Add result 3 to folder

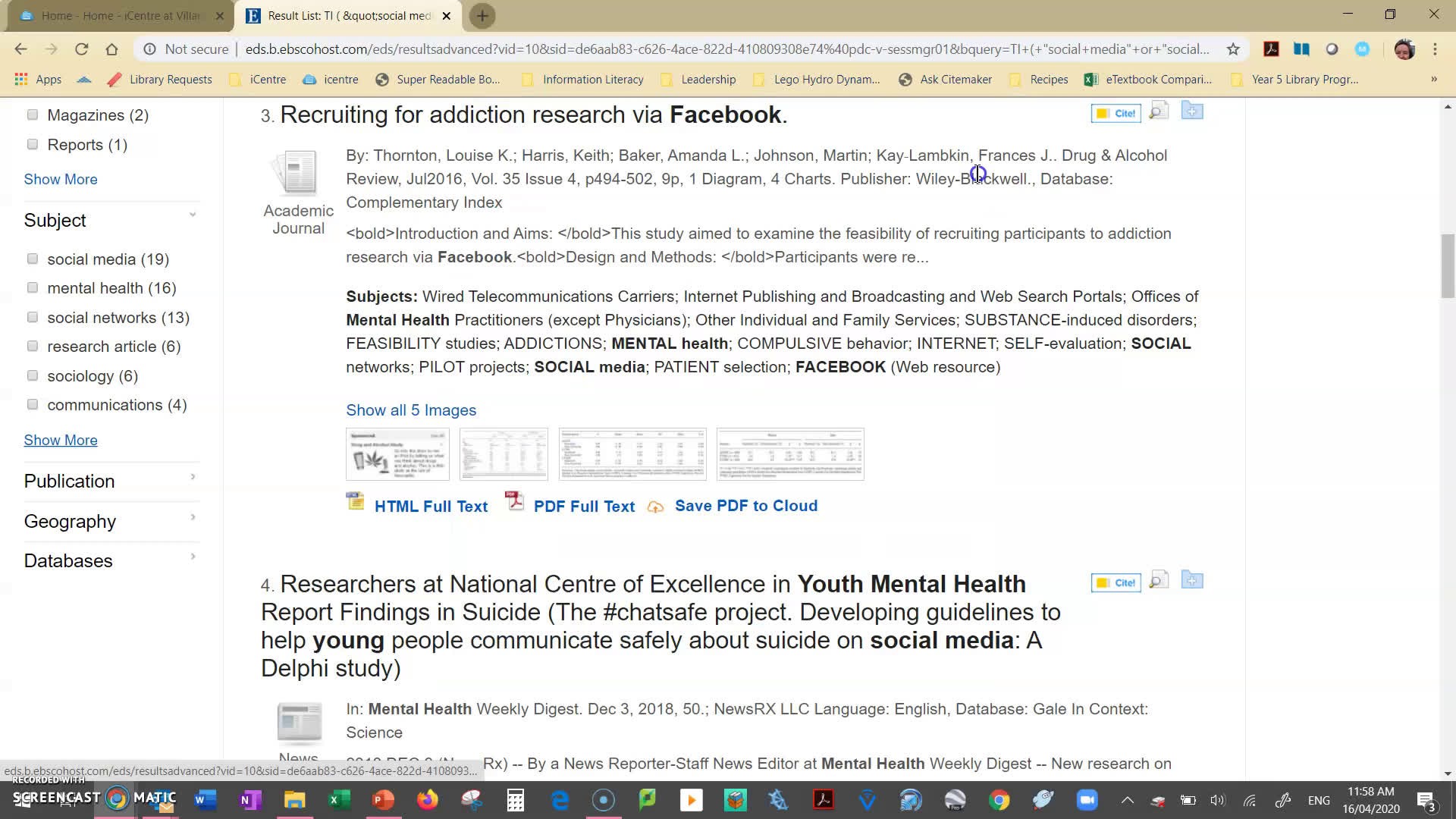click(1191, 111)
